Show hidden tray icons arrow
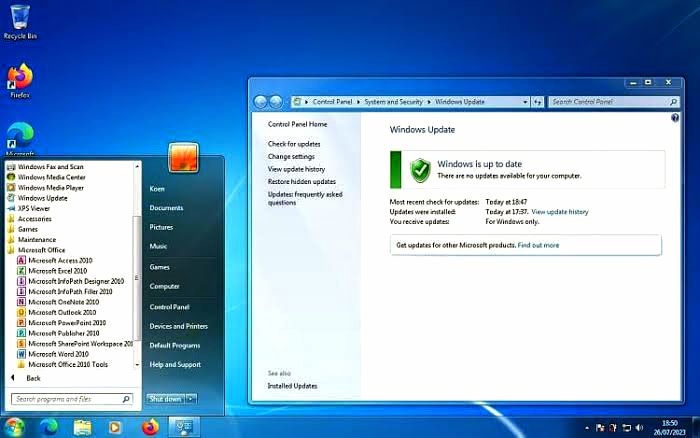This screenshot has height=438, width=700. pyautogui.click(x=587, y=428)
